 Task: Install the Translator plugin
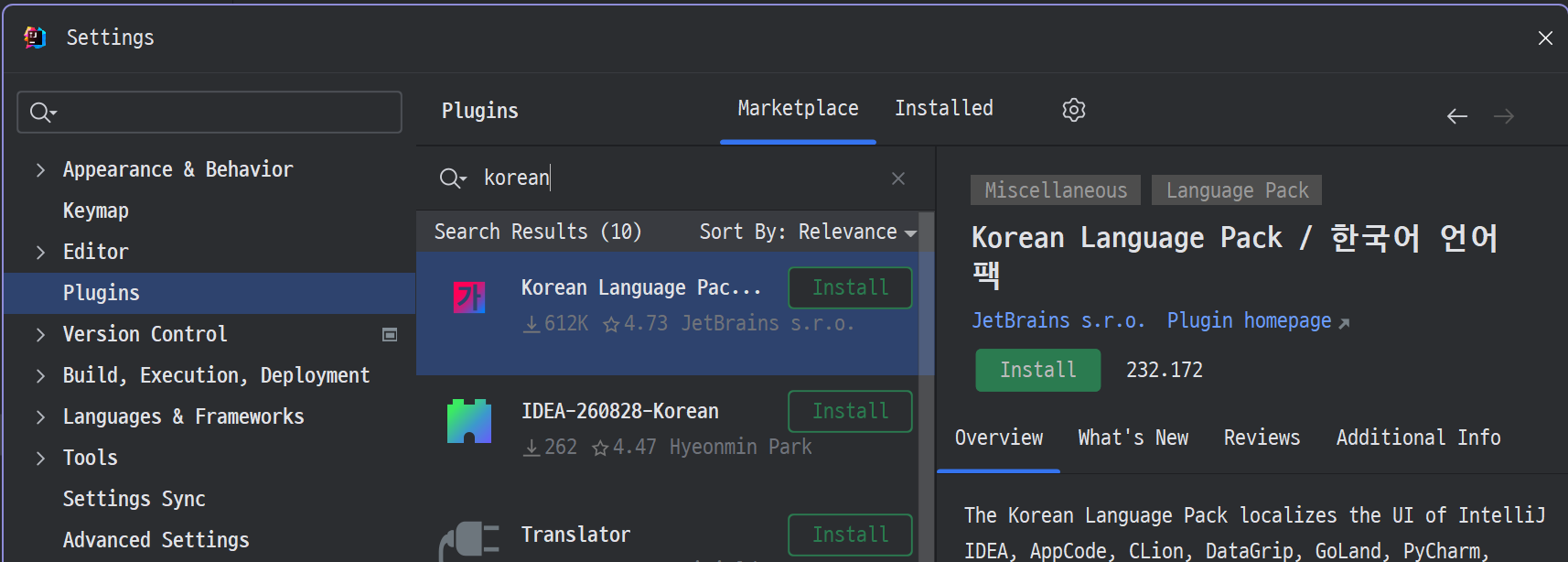coord(850,535)
